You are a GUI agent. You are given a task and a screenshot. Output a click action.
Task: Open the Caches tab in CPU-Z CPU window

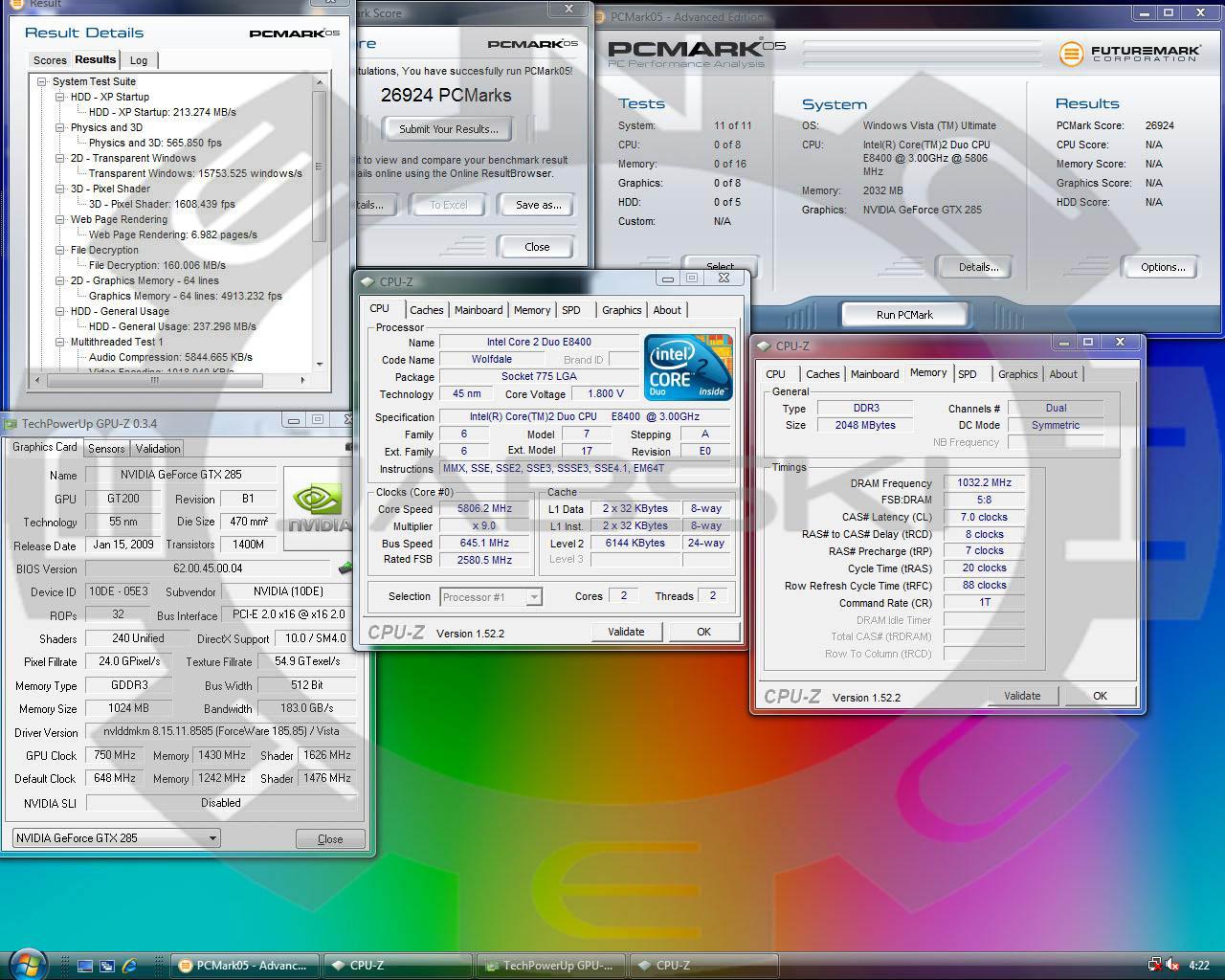point(427,310)
